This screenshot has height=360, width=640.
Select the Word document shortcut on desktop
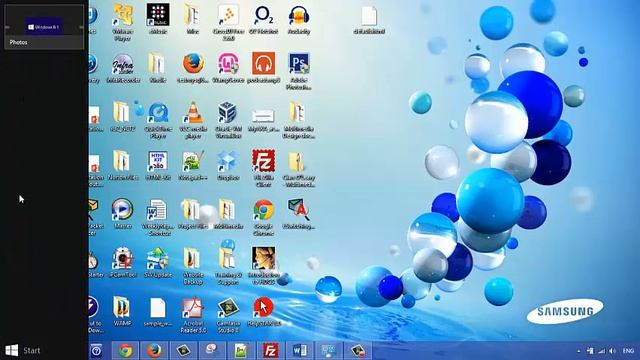tap(158, 217)
